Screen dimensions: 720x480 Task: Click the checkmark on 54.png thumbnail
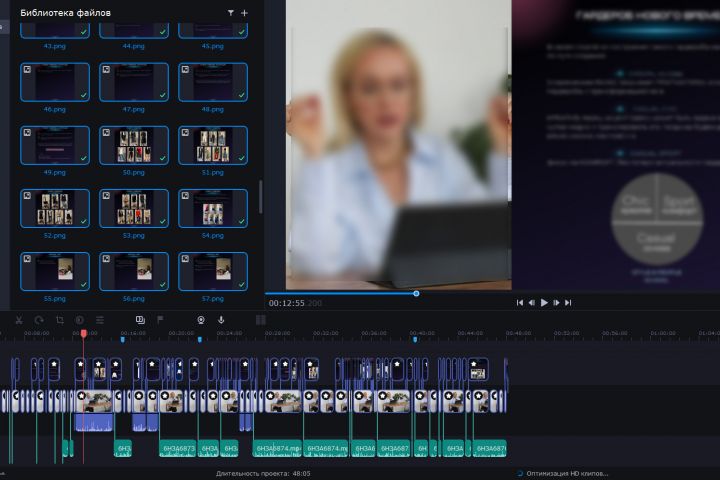pyautogui.click(x=241, y=221)
